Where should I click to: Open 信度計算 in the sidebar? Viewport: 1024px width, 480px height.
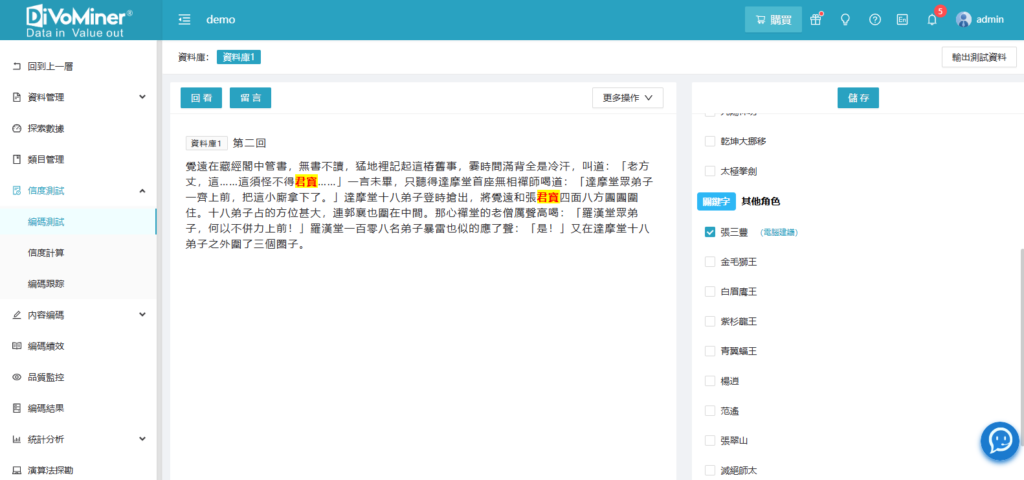(x=47, y=253)
